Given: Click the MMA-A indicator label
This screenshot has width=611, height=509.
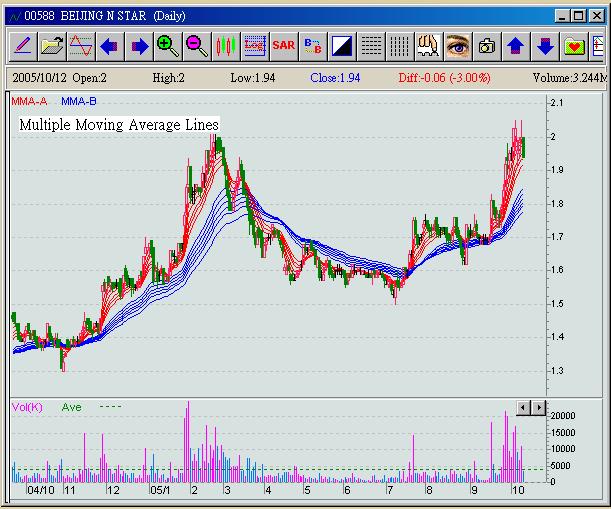Looking at the screenshot, I should tap(28, 102).
